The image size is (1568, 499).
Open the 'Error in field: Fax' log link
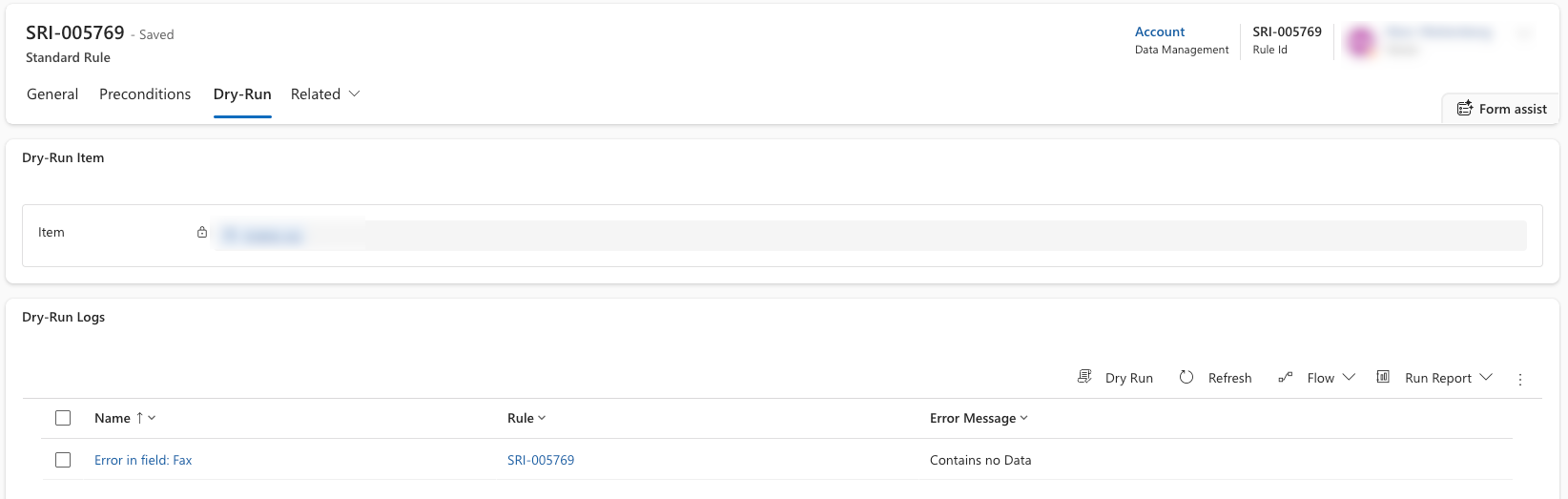click(x=143, y=460)
